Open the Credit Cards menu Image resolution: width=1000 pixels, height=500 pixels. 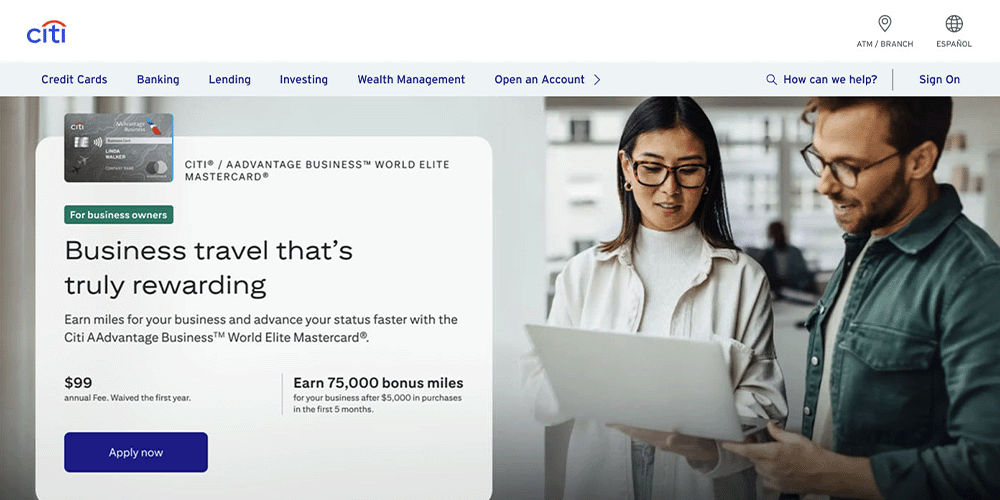click(x=74, y=80)
